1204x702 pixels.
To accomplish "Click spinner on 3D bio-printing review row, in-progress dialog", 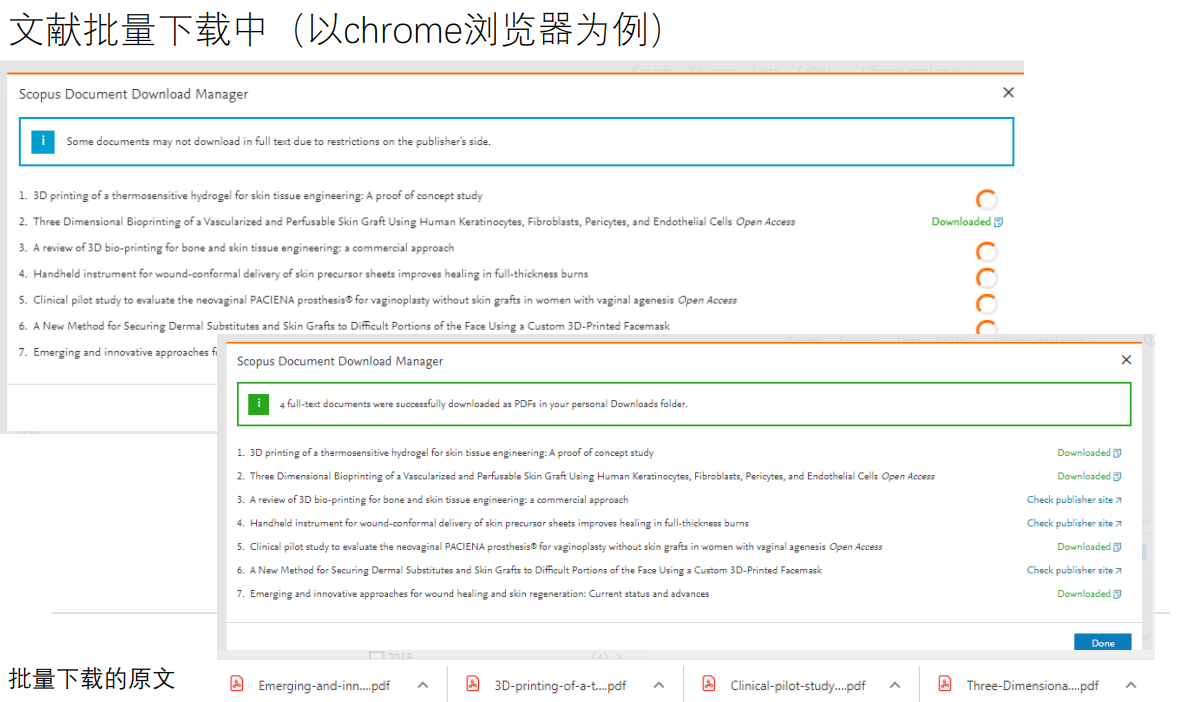I will click(986, 251).
